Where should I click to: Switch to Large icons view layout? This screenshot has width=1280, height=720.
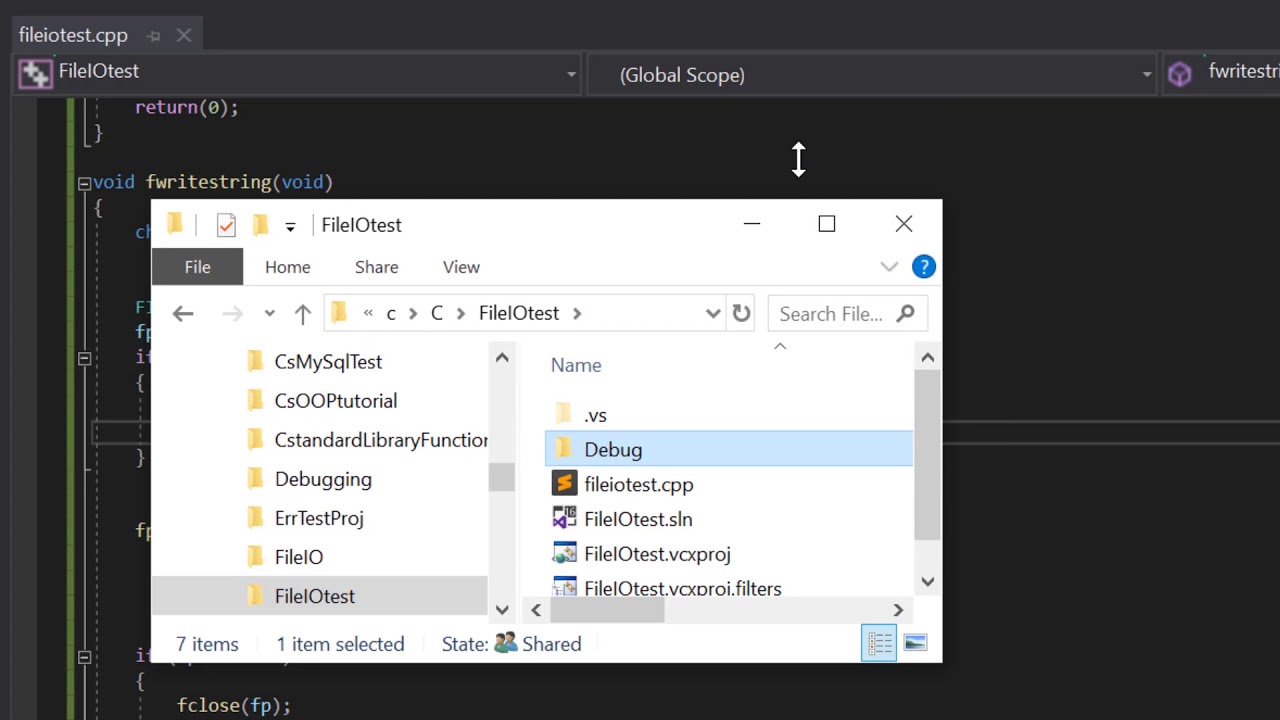pos(915,644)
